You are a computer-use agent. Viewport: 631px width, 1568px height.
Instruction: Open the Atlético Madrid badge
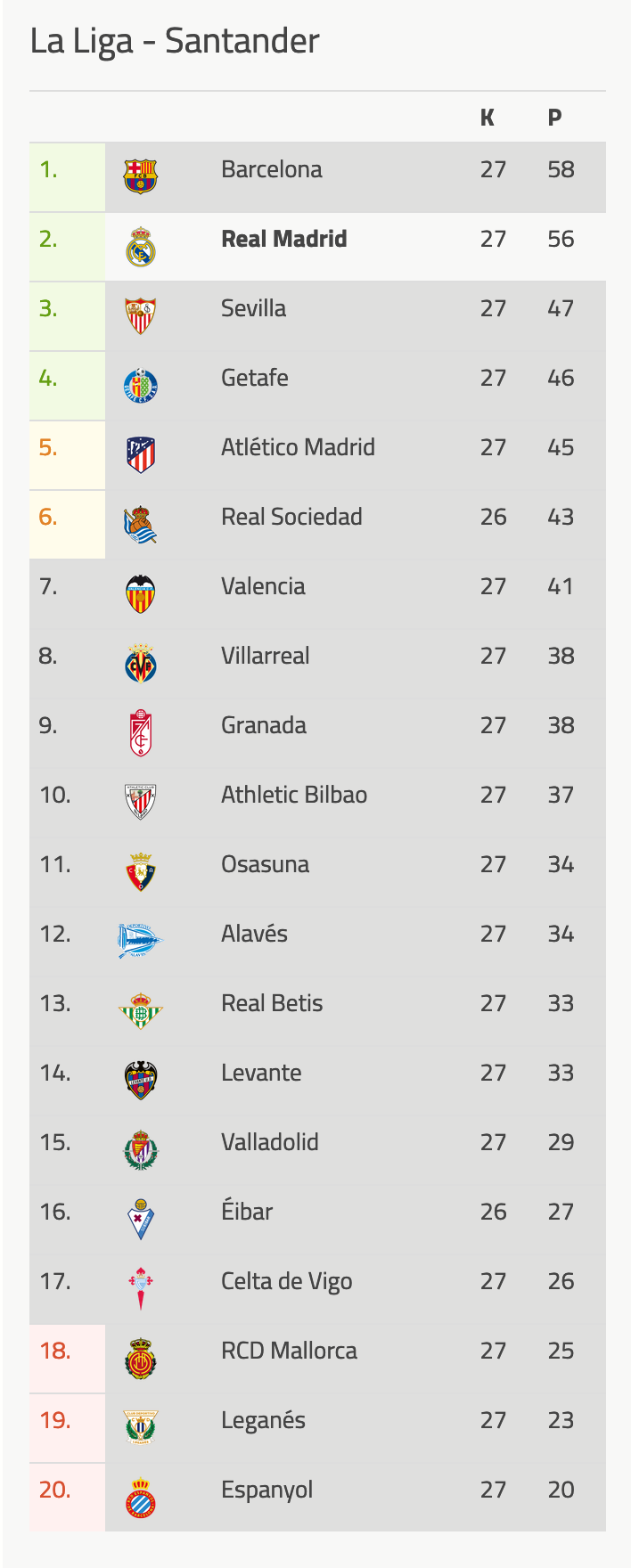[x=140, y=455]
